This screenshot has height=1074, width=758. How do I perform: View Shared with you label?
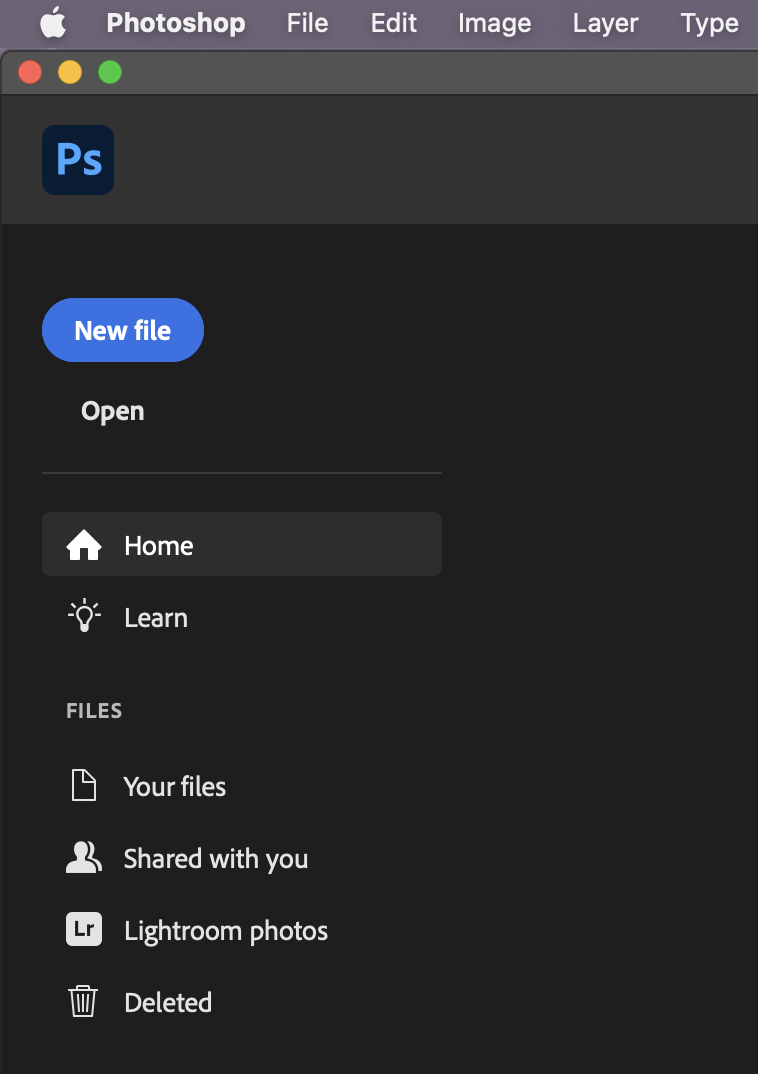point(216,859)
